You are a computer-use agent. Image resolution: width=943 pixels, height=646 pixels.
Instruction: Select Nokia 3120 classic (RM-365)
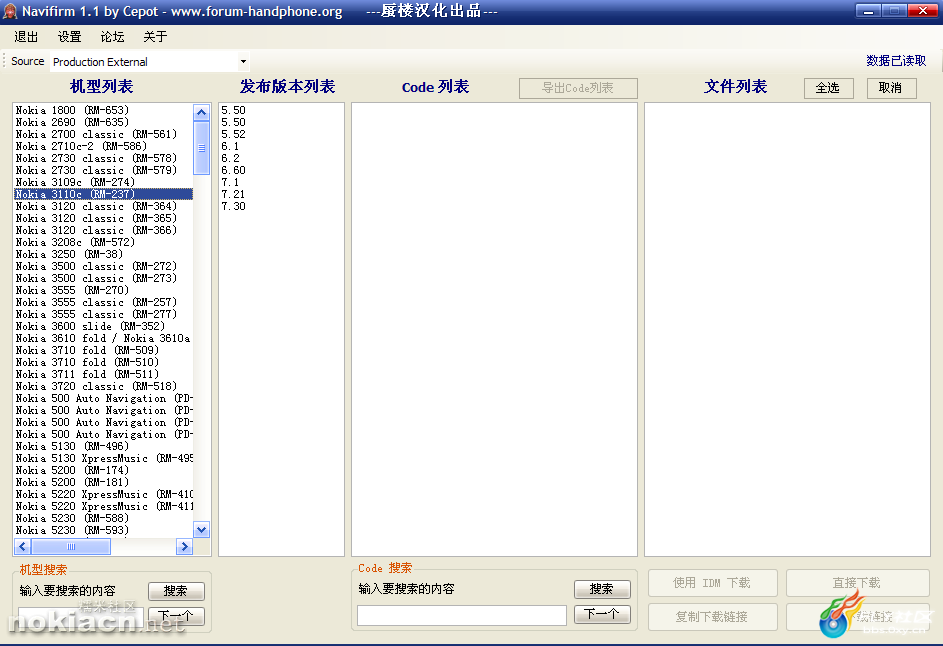coord(103,218)
